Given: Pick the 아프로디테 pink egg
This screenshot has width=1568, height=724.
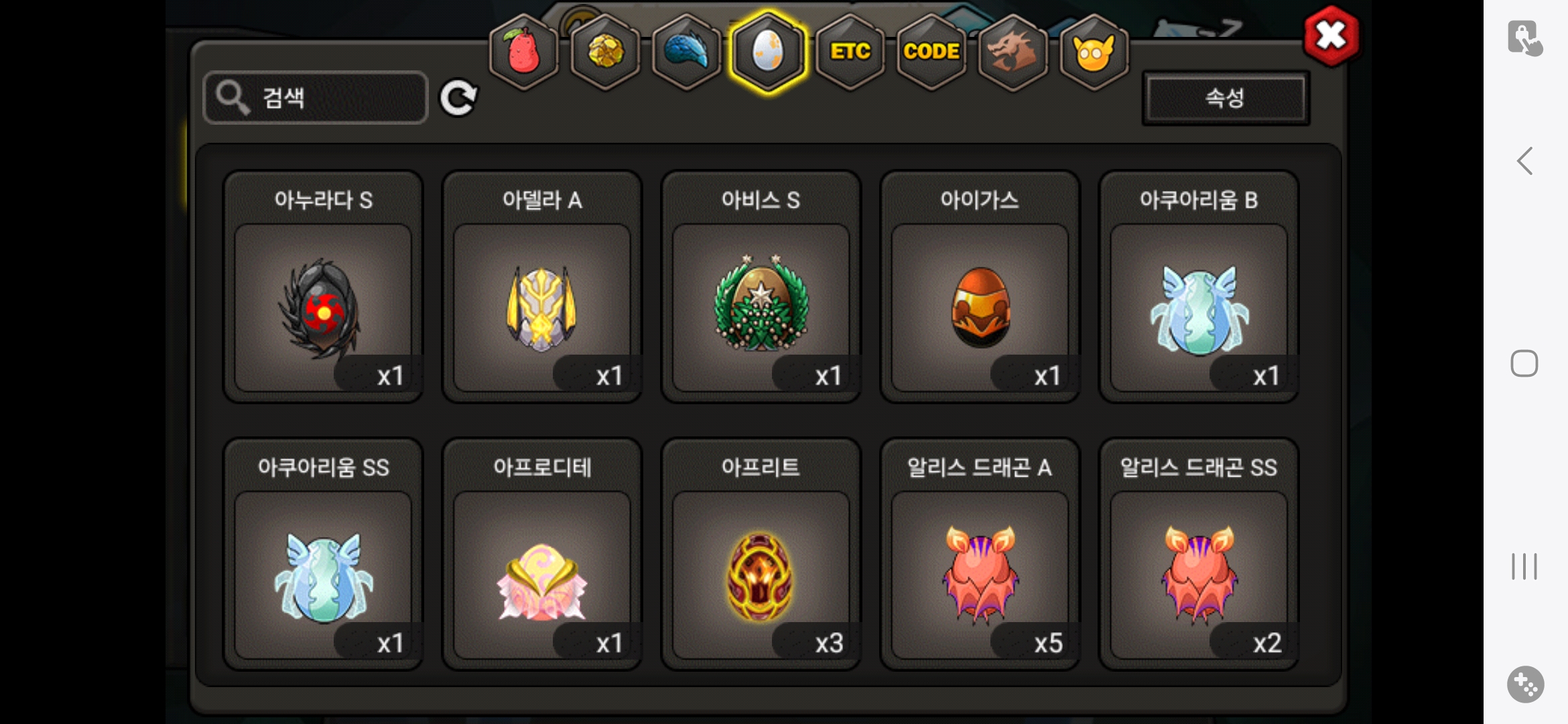Looking at the screenshot, I should pyautogui.click(x=542, y=554).
